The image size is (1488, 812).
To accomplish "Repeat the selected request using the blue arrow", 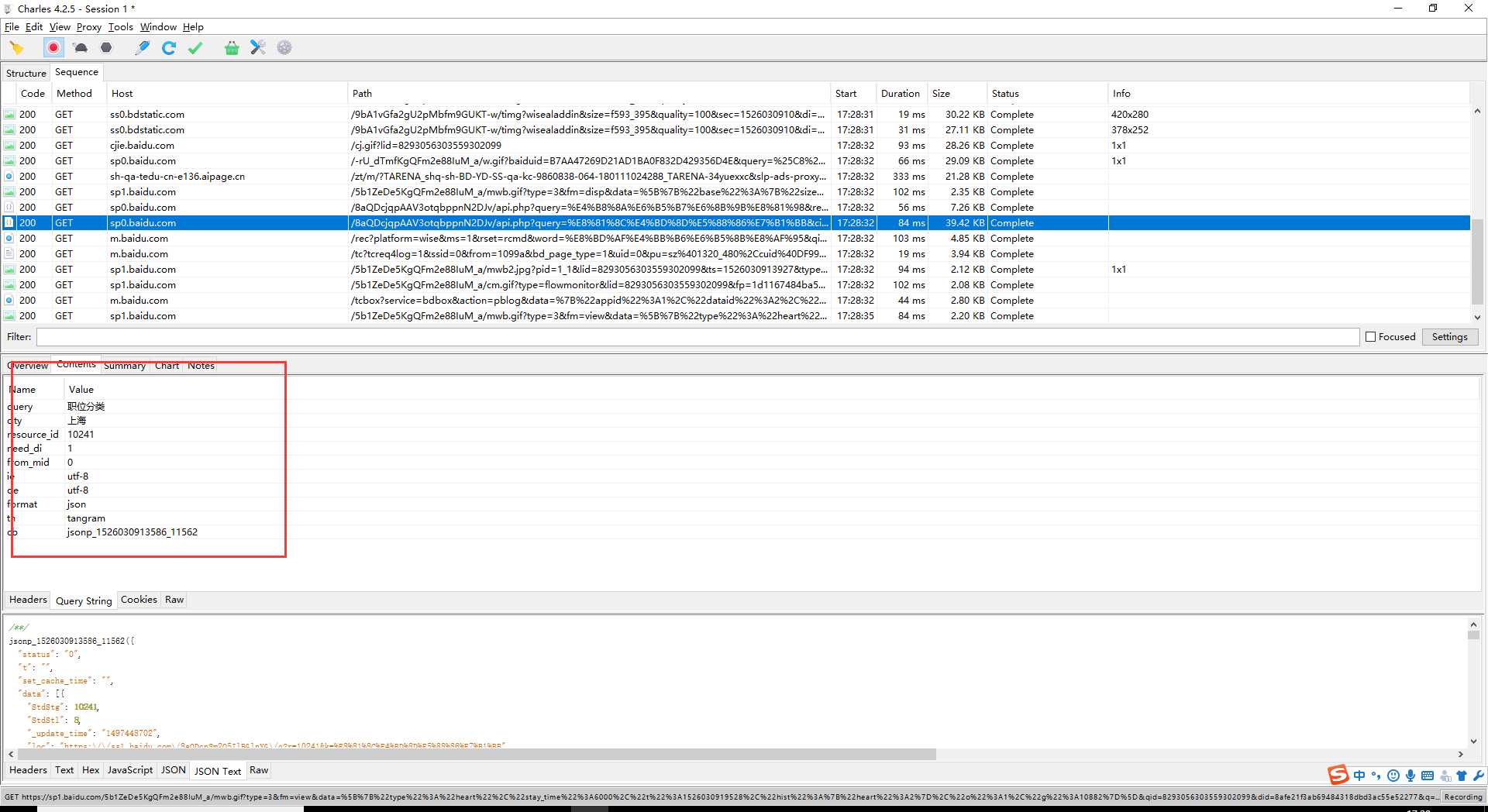I will click(168, 48).
